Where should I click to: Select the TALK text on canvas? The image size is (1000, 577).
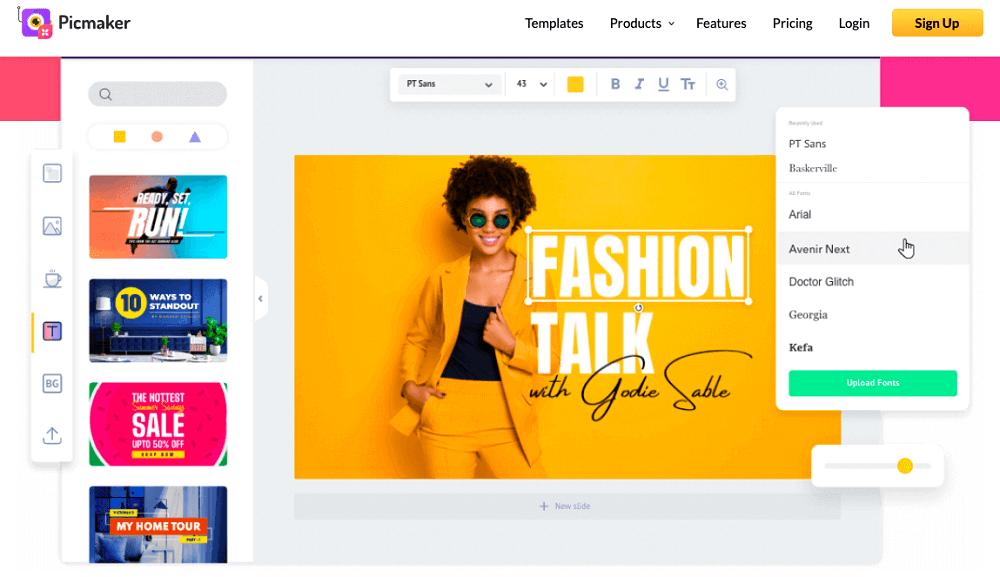coord(592,341)
